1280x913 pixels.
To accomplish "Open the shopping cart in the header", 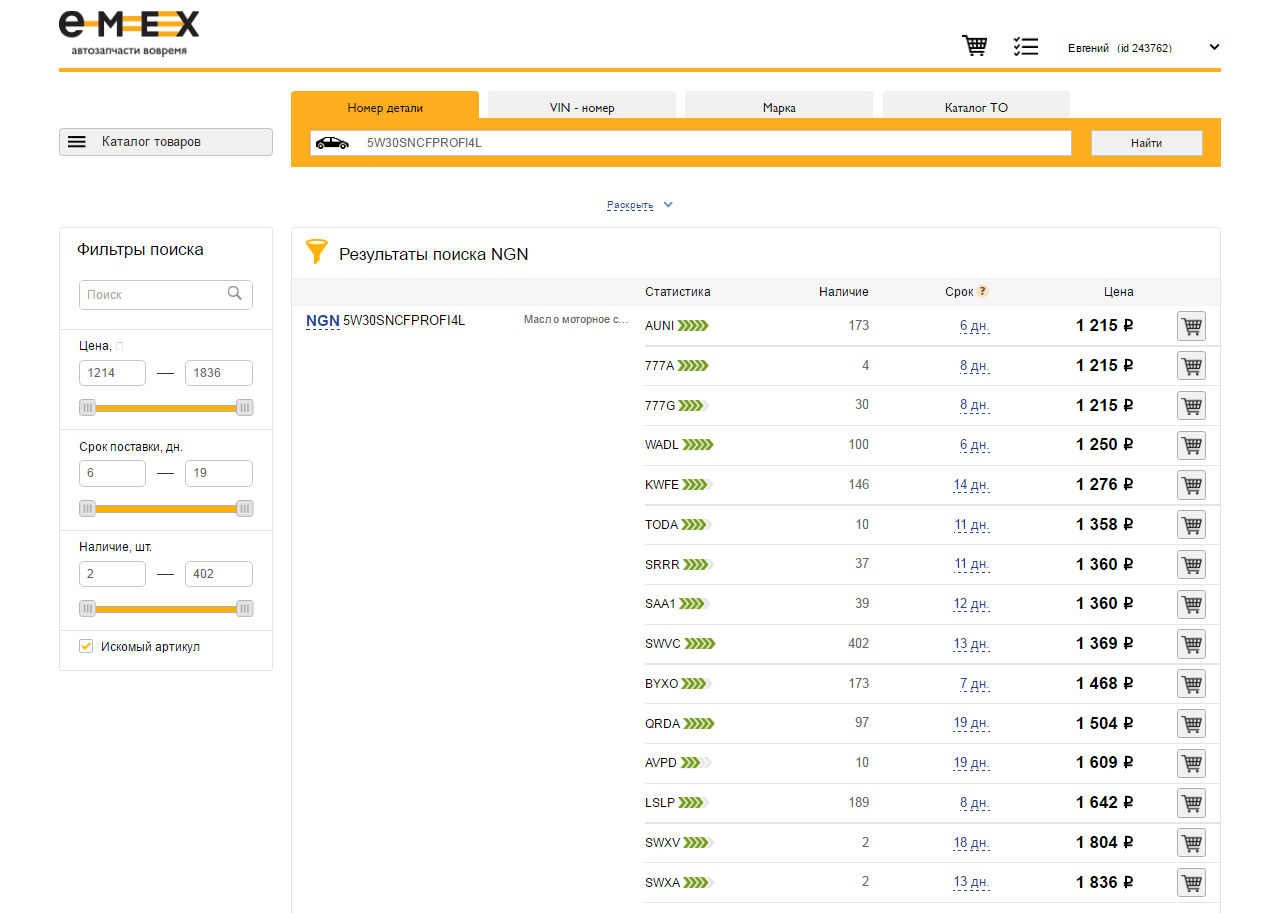I will pyautogui.click(x=974, y=46).
